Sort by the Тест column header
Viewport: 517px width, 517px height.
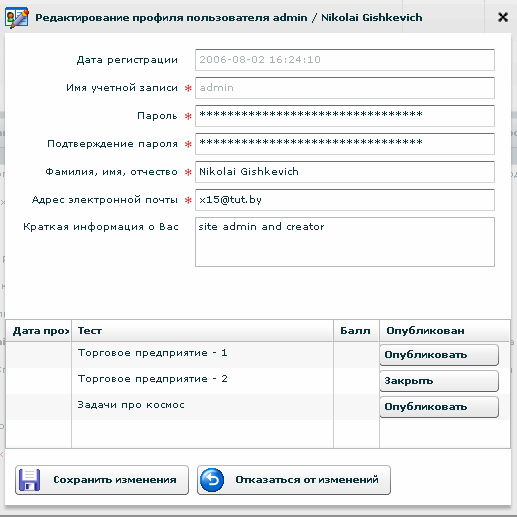pyautogui.click(x=202, y=331)
